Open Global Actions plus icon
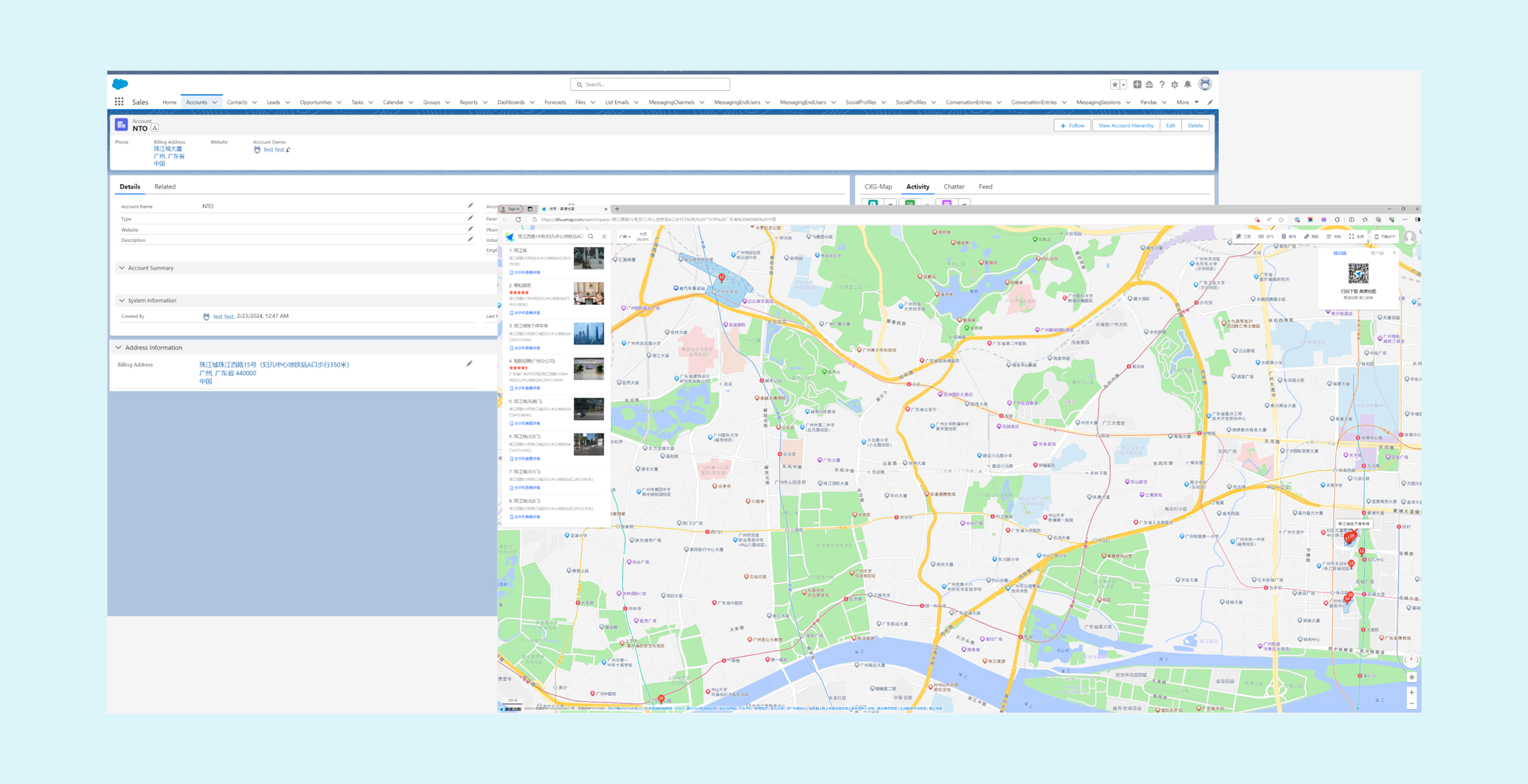Viewport: 1528px width, 784px height. [1137, 85]
